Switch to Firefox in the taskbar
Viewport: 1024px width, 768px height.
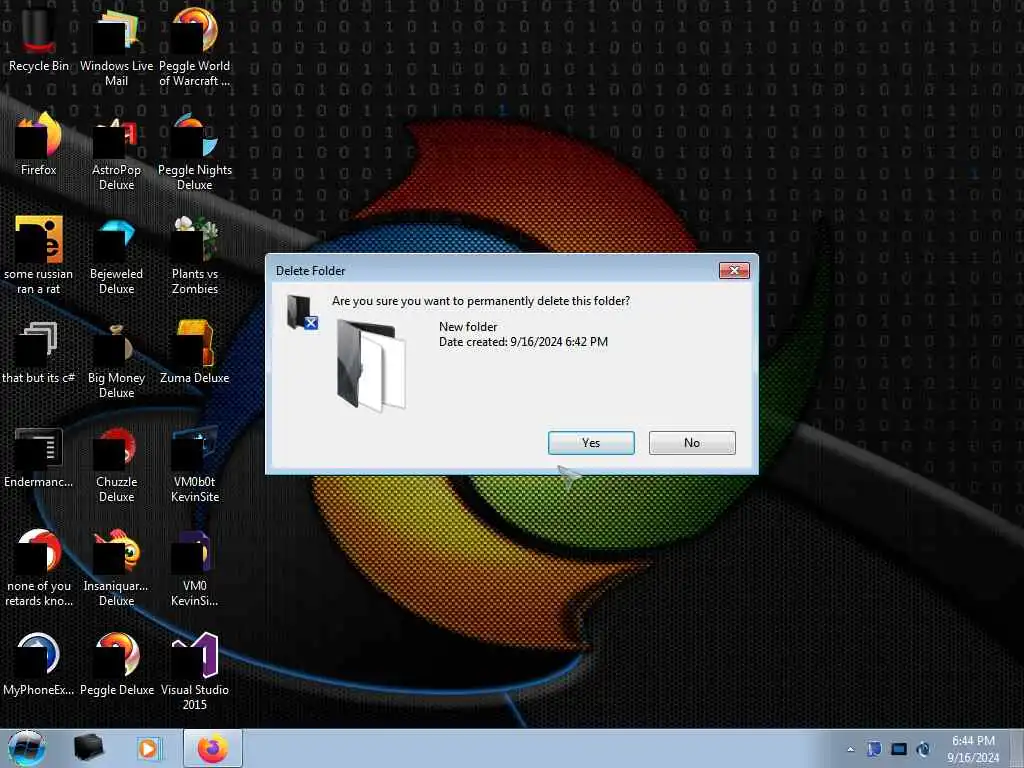(213, 748)
